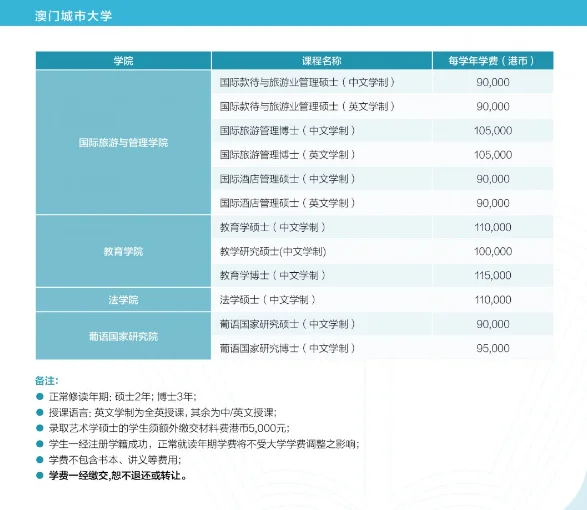Image resolution: width=587 pixels, height=510 pixels.
Task: Click 95,000 fee for 葡语国家研究博士
Action: 493,348
